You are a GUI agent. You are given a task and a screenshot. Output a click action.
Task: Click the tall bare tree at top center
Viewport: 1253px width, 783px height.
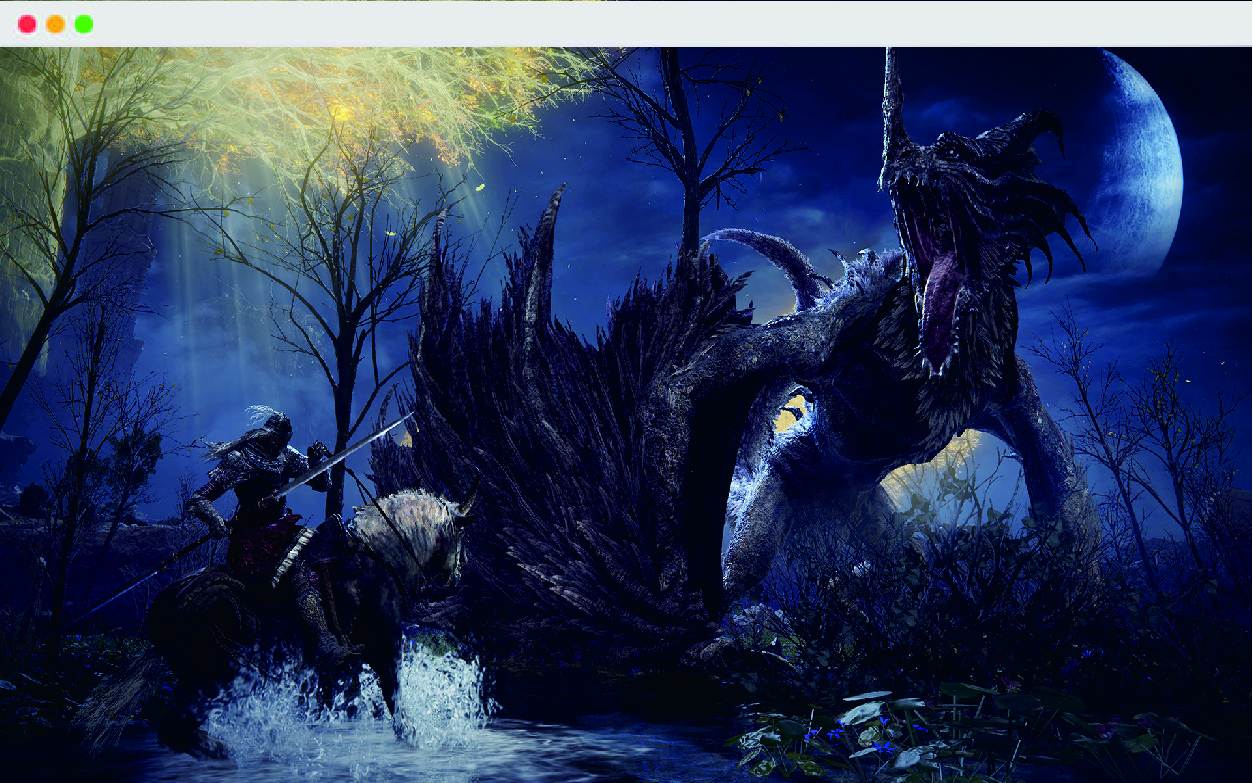(690, 150)
